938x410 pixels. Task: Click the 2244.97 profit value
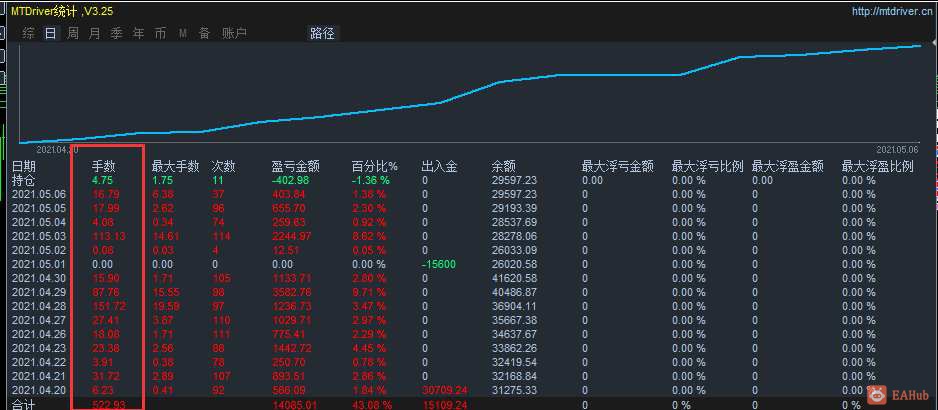(291, 236)
